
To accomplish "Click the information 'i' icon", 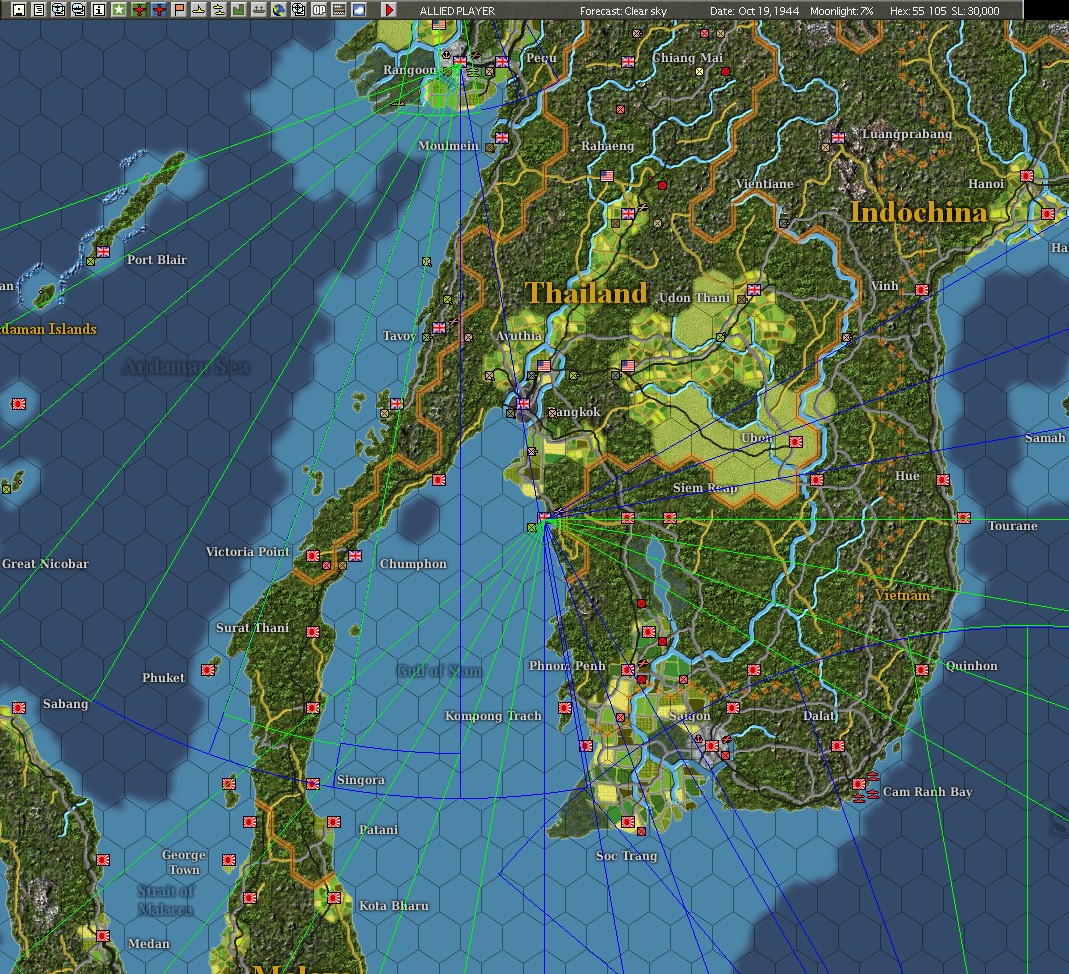I will pyautogui.click(x=99, y=10).
